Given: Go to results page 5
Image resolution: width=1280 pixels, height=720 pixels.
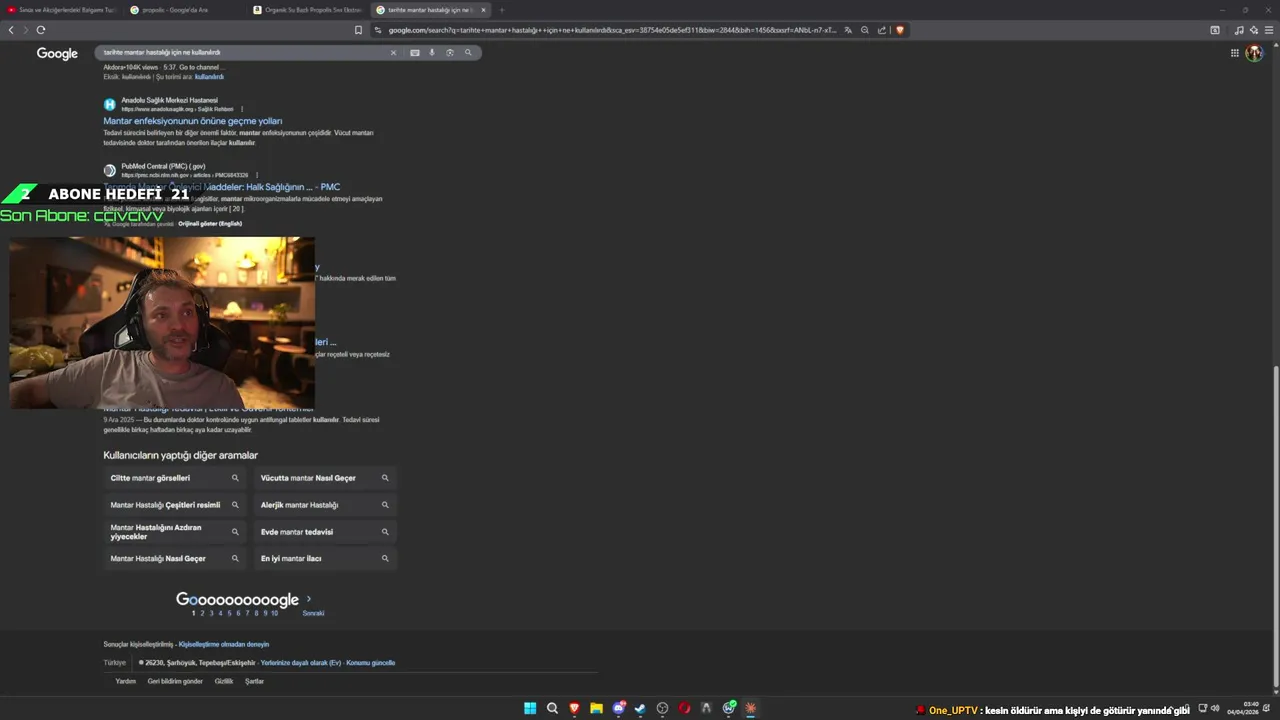Looking at the screenshot, I should [229, 613].
